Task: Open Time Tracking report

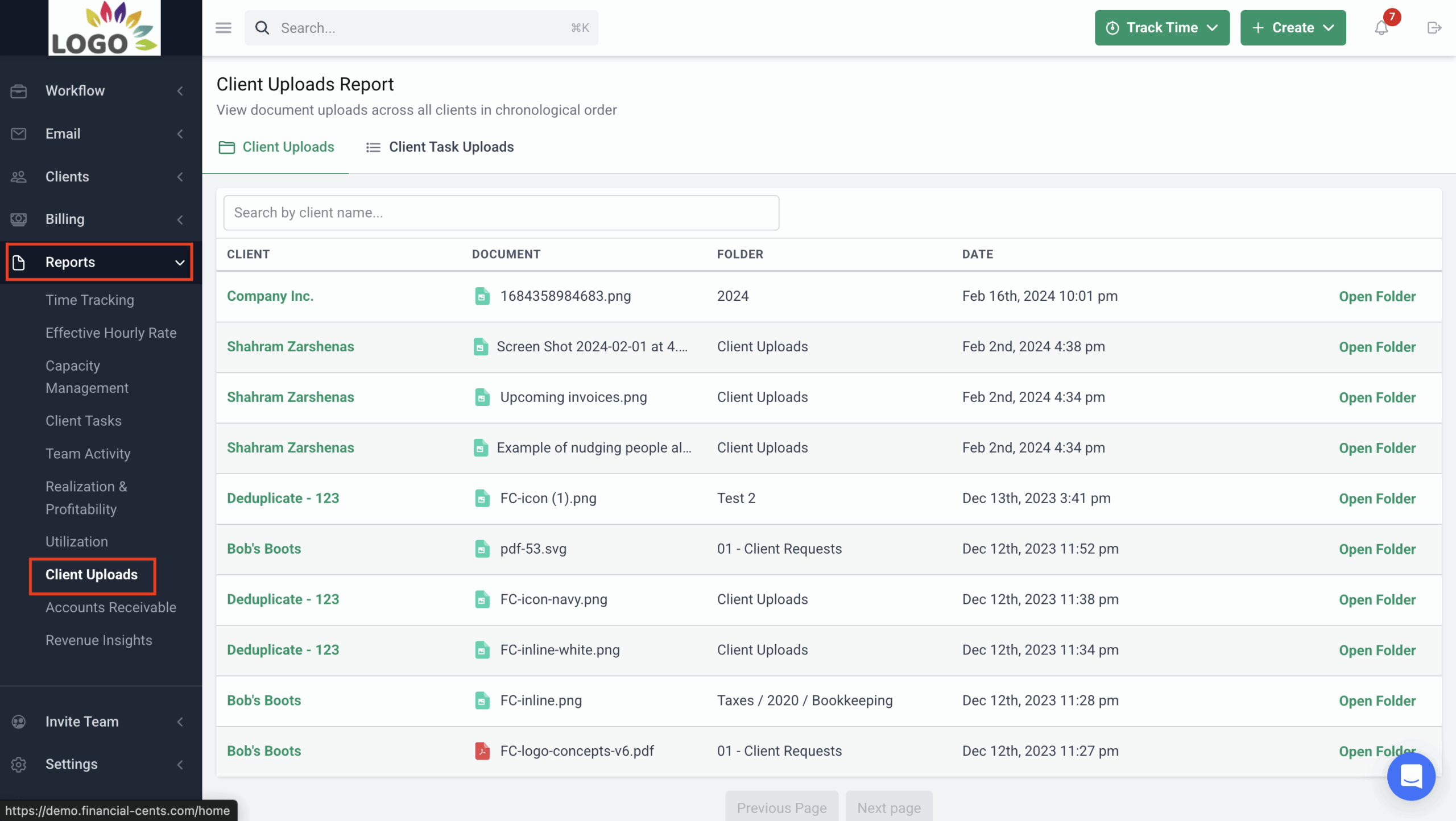Action: (x=90, y=300)
